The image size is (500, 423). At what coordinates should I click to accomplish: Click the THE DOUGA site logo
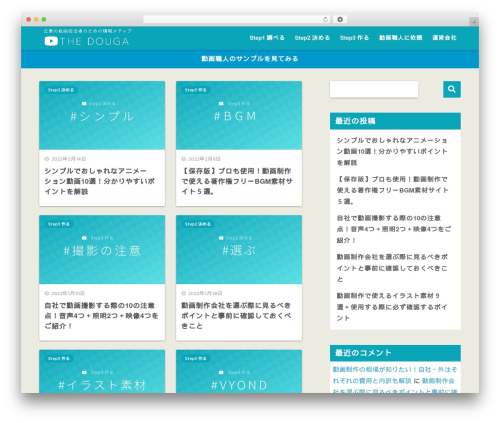point(87,41)
